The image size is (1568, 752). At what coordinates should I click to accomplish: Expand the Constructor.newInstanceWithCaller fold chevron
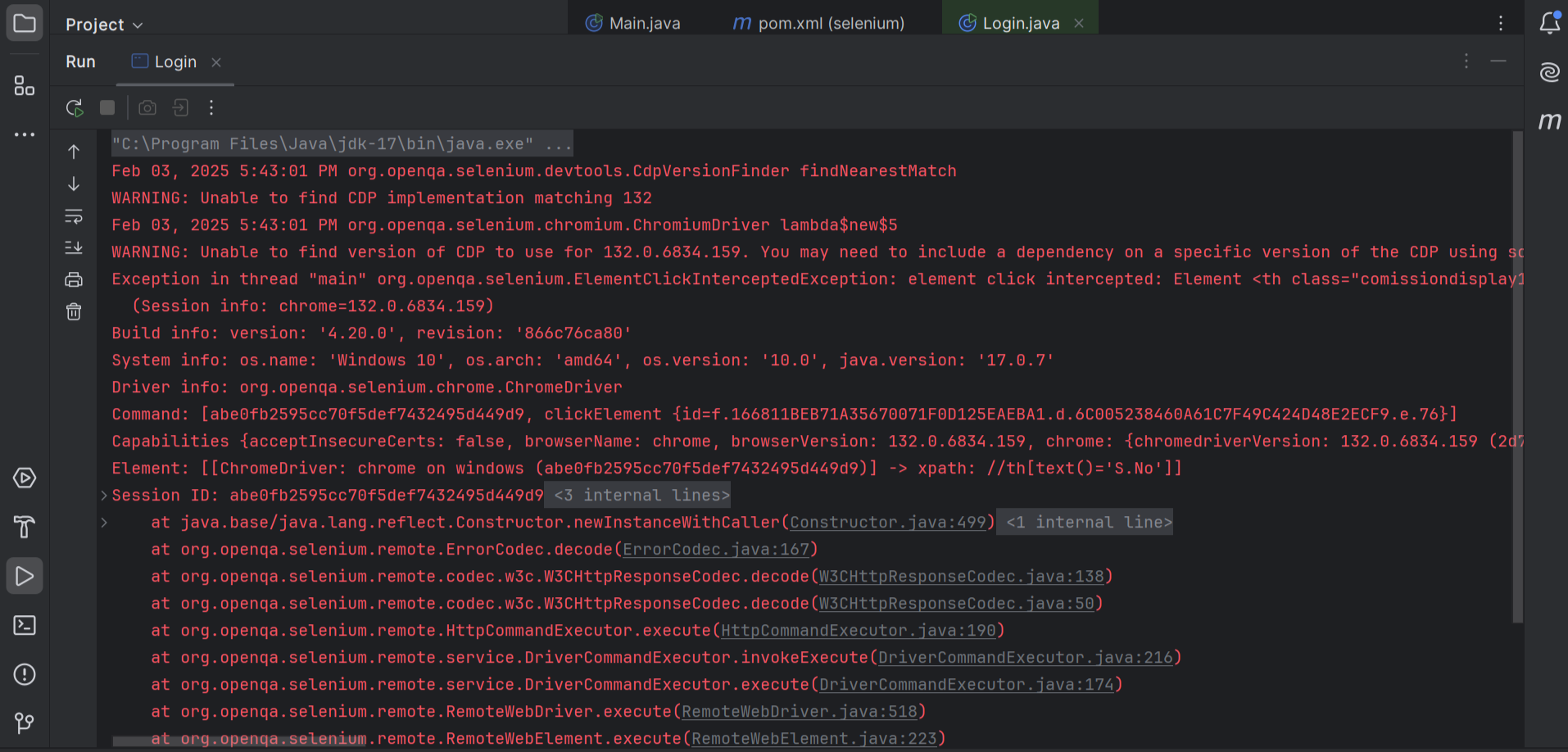104,522
